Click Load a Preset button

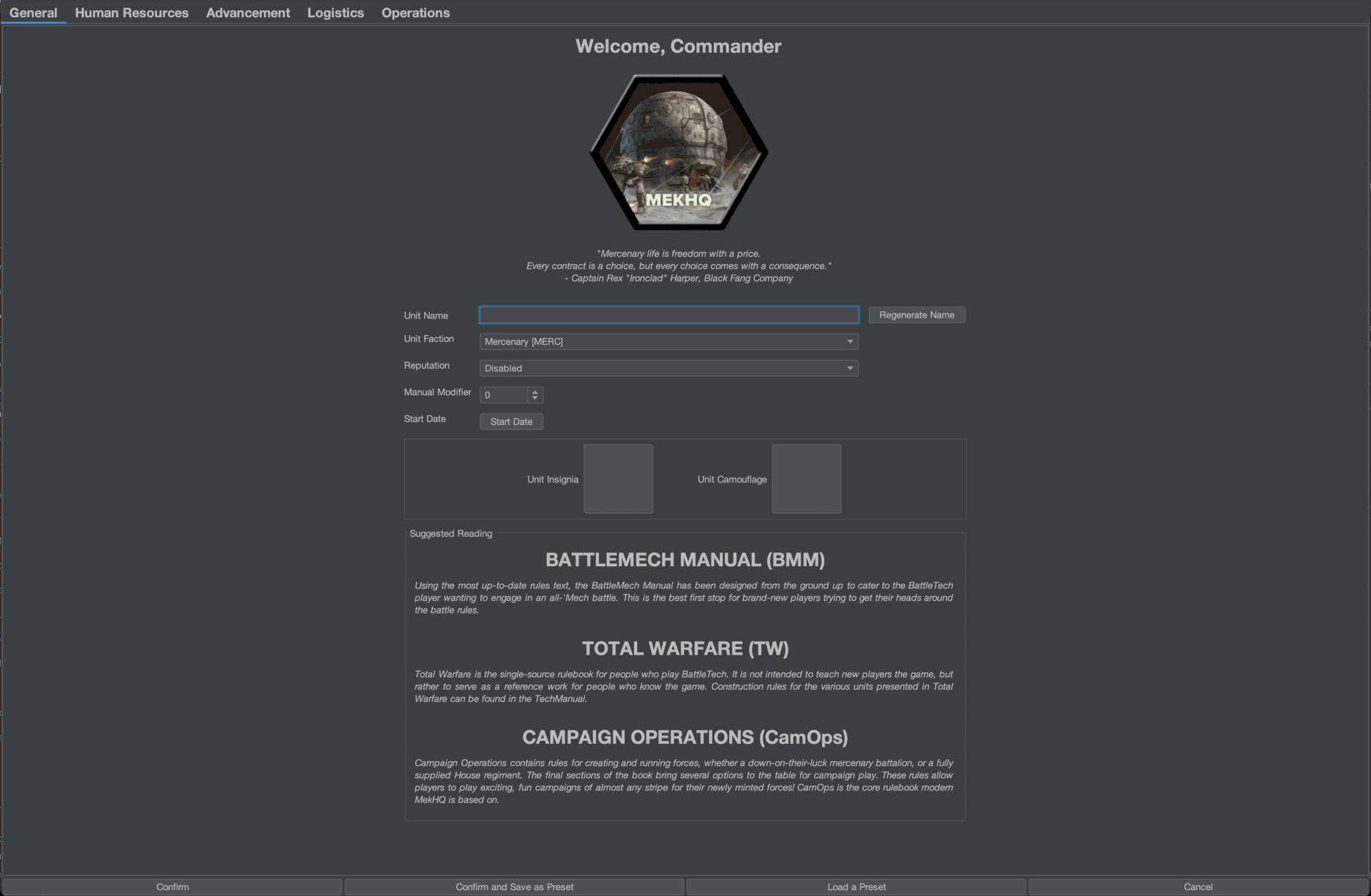pyautogui.click(x=857, y=887)
